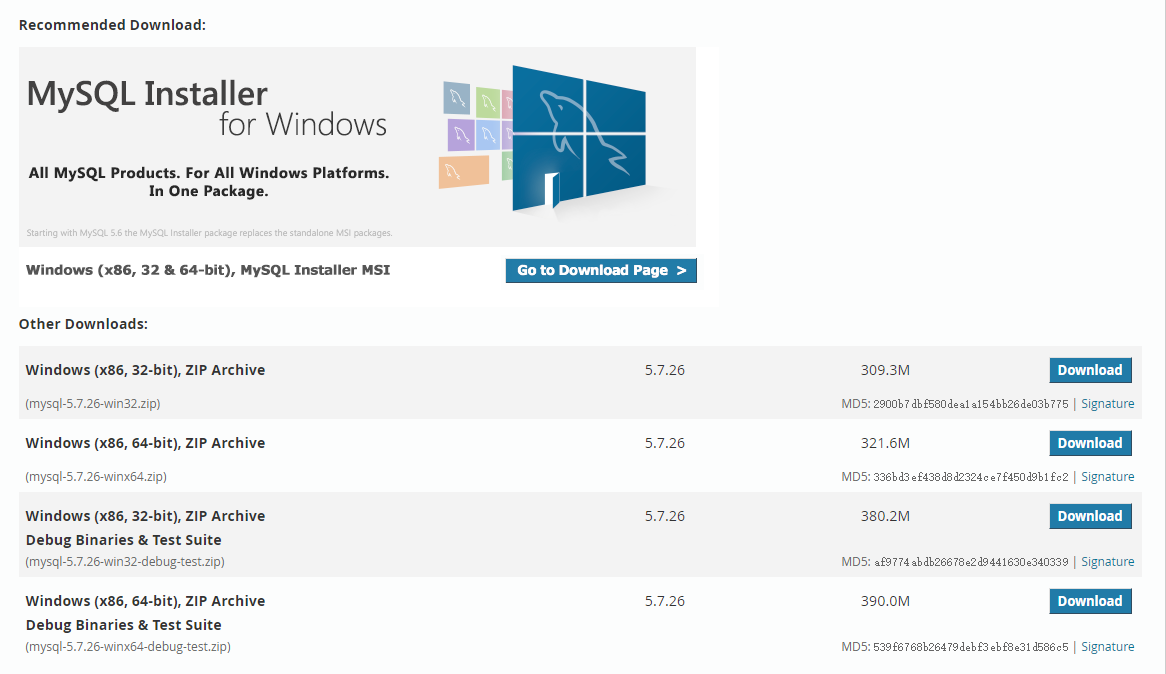This screenshot has width=1166, height=674.
Task: Click version 5.7.26 in the win32 ZIP row
Action: pos(665,370)
